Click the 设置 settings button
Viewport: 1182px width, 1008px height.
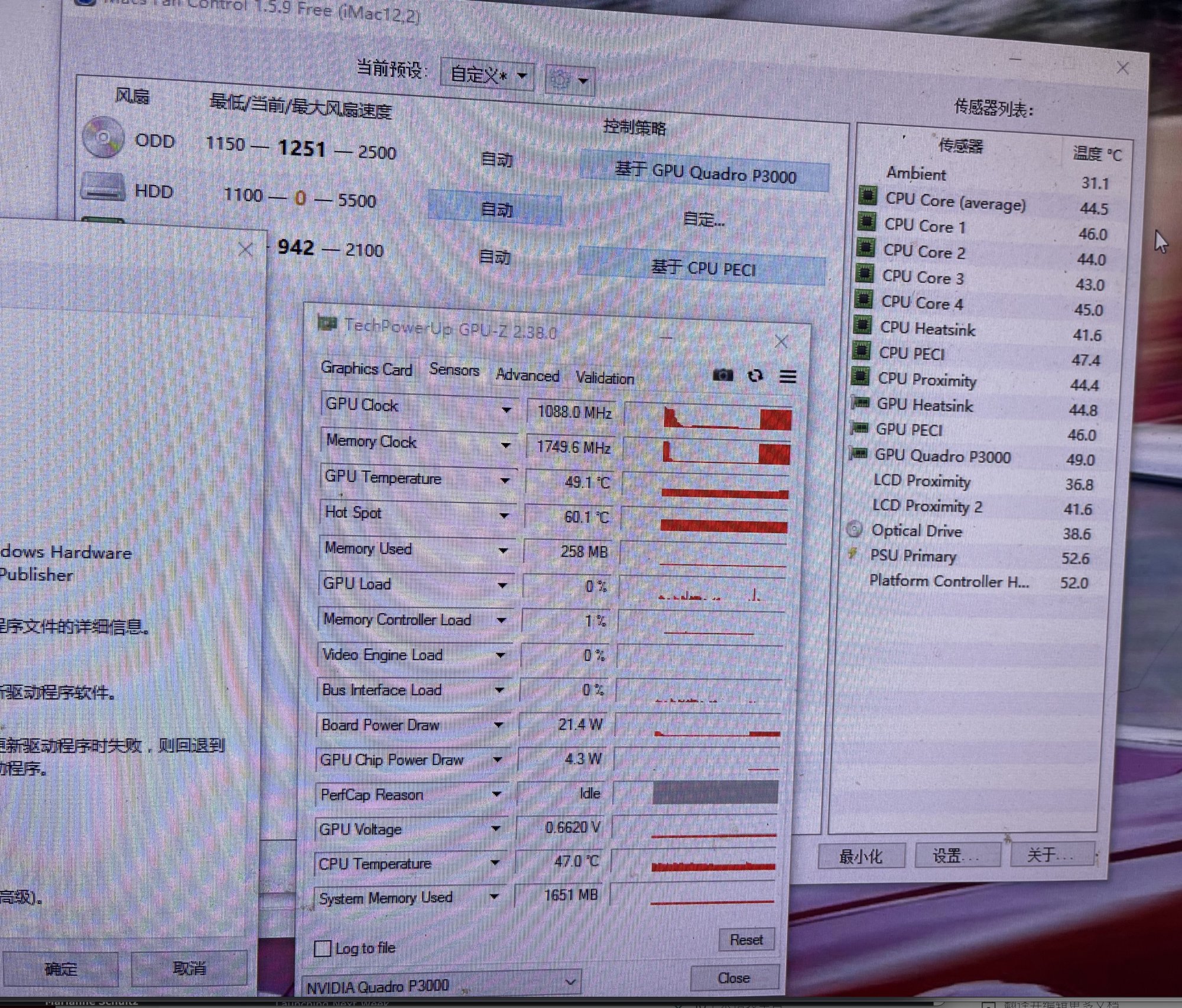[x=956, y=855]
